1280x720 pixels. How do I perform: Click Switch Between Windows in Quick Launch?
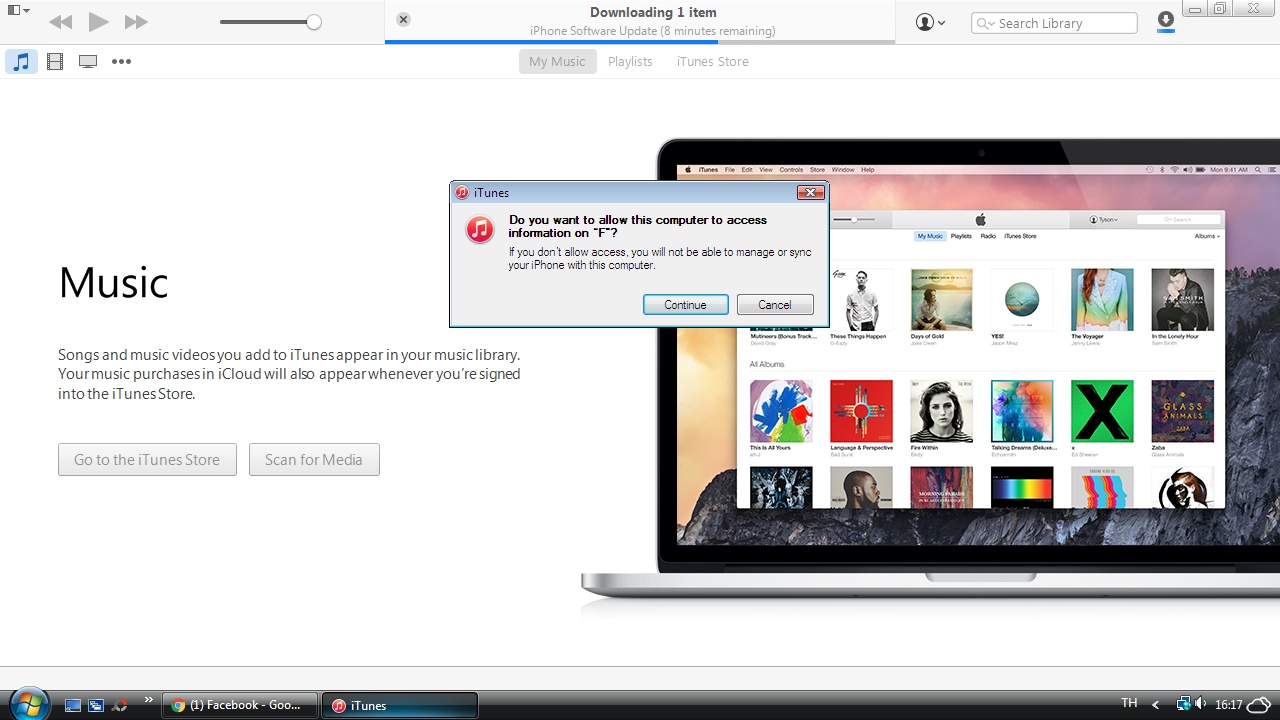[96, 705]
